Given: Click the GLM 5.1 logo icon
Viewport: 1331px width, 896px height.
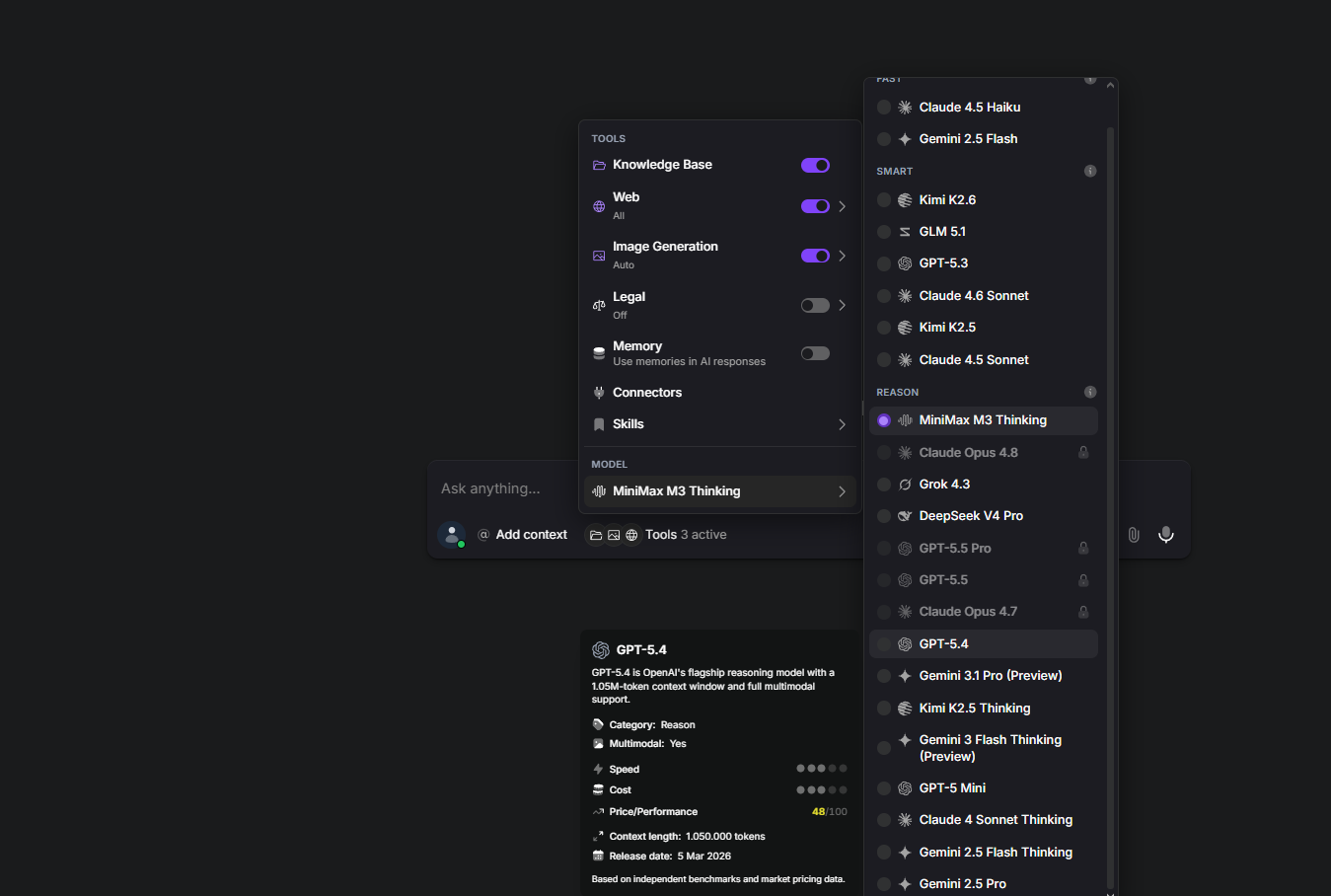Looking at the screenshot, I should [905, 232].
